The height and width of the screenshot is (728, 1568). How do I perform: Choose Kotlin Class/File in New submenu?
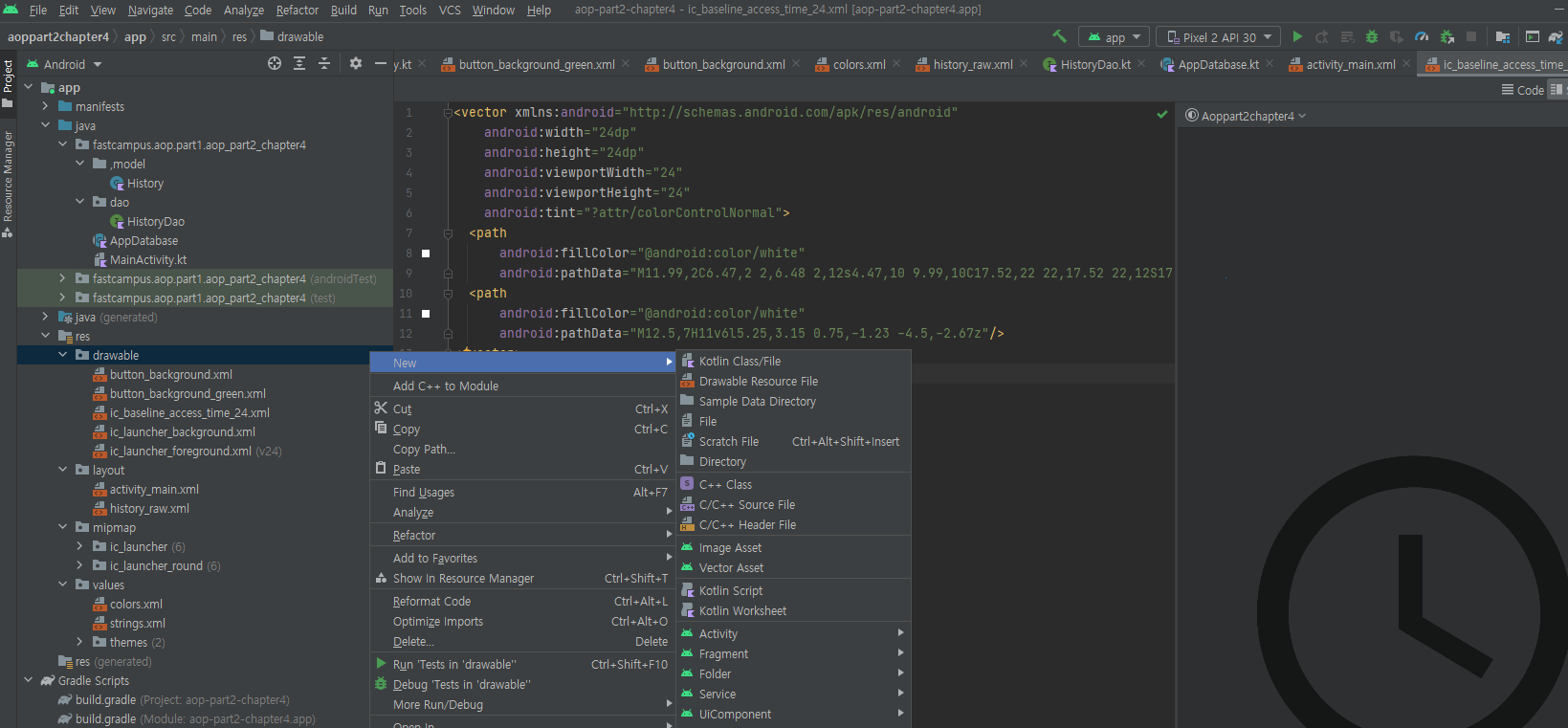[x=793, y=361]
